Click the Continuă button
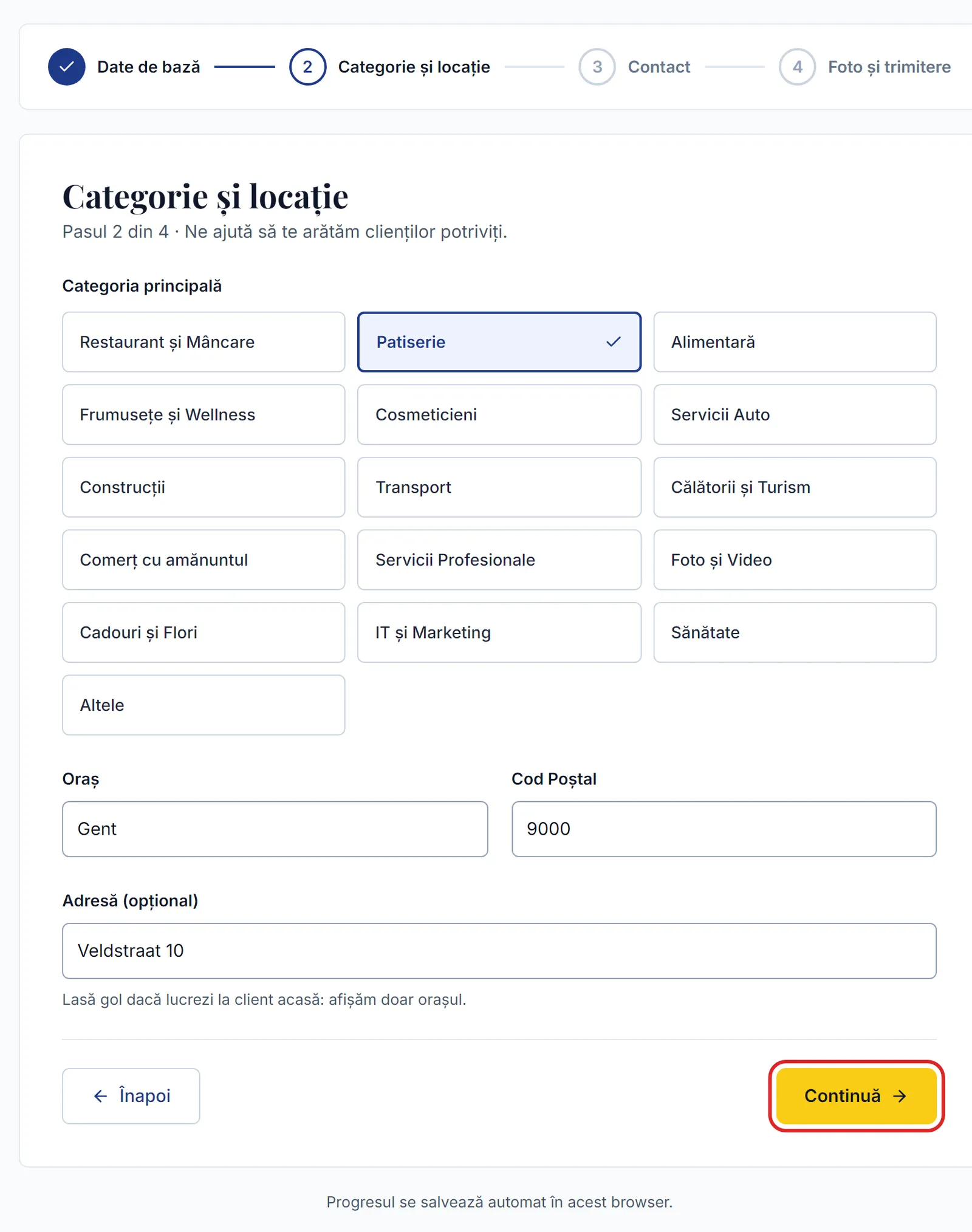 tap(856, 1096)
